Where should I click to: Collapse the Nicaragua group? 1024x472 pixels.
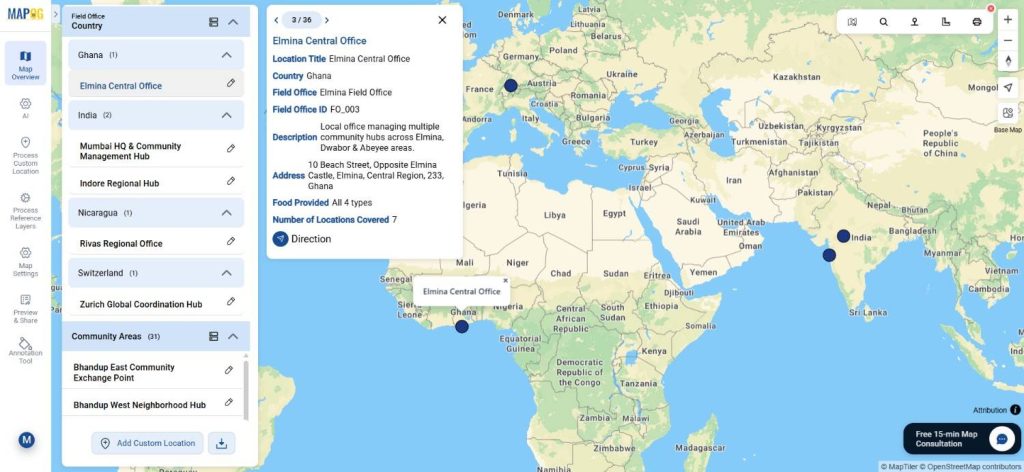click(x=227, y=213)
